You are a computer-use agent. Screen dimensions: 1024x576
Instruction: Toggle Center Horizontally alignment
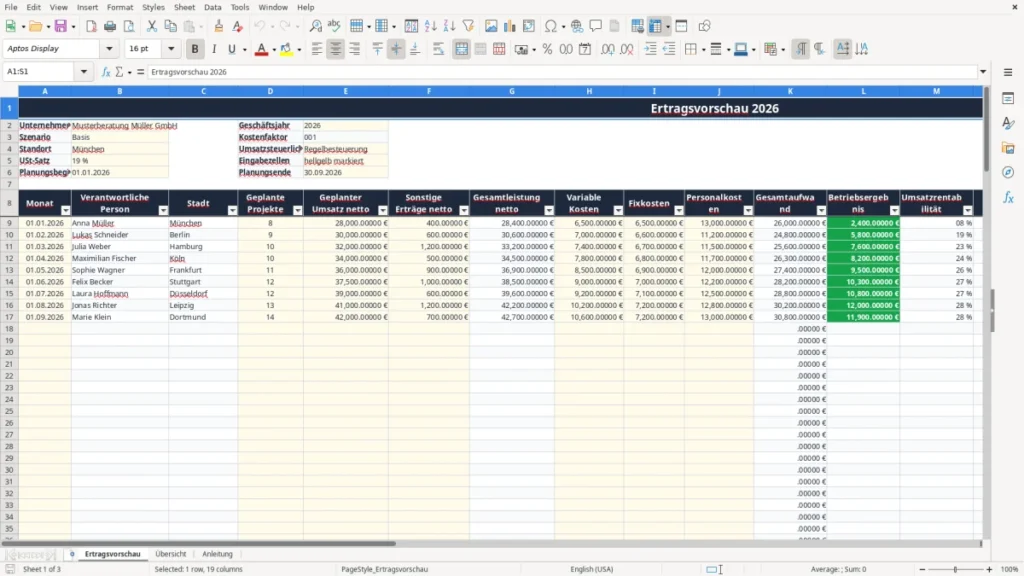point(336,49)
